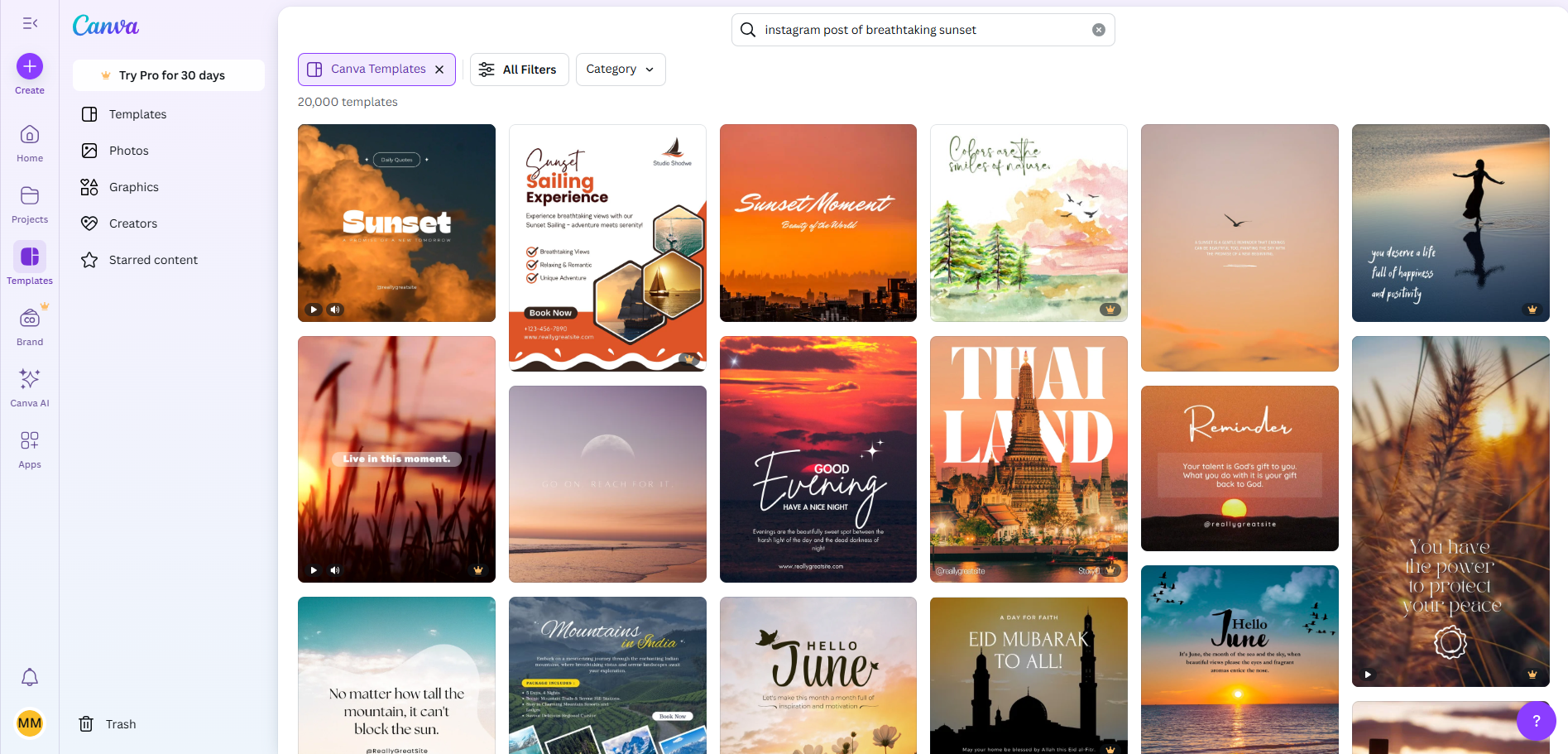Play the 'Live in this moment' template video

(x=313, y=569)
